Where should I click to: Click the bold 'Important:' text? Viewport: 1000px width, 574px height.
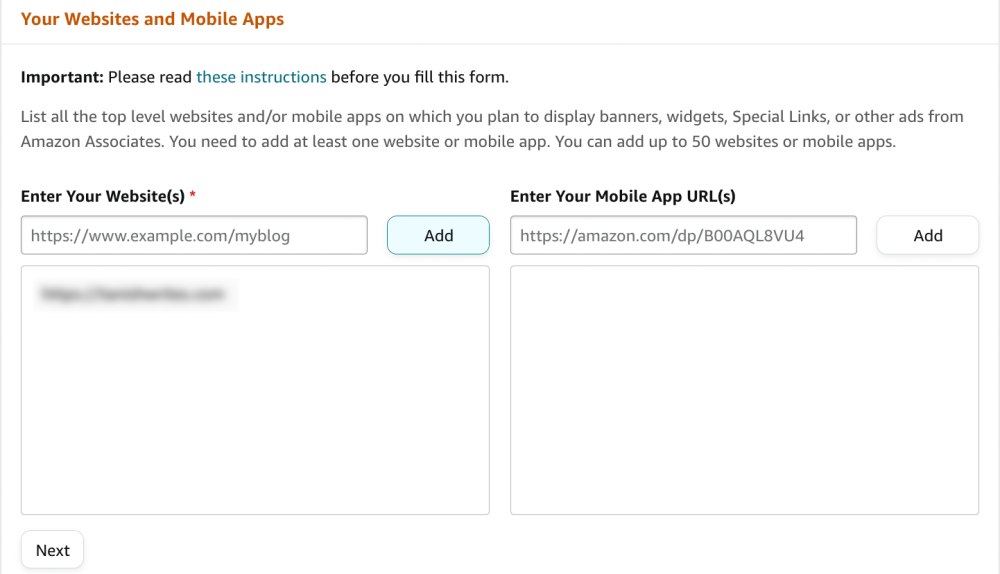pyautogui.click(x=62, y=77)
